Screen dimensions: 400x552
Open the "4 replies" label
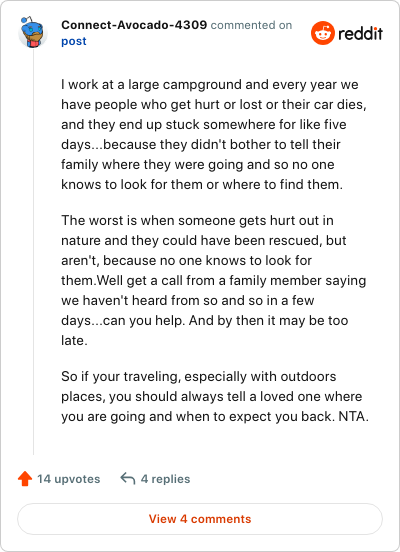[165, 479]
